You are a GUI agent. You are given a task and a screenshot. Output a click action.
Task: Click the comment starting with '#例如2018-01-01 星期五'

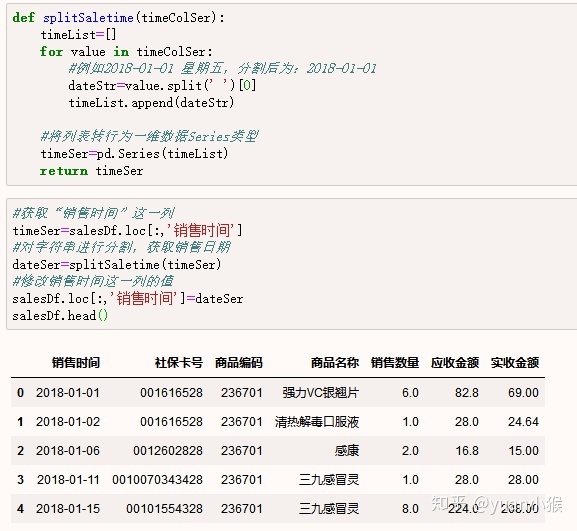(x=222, y=68)
